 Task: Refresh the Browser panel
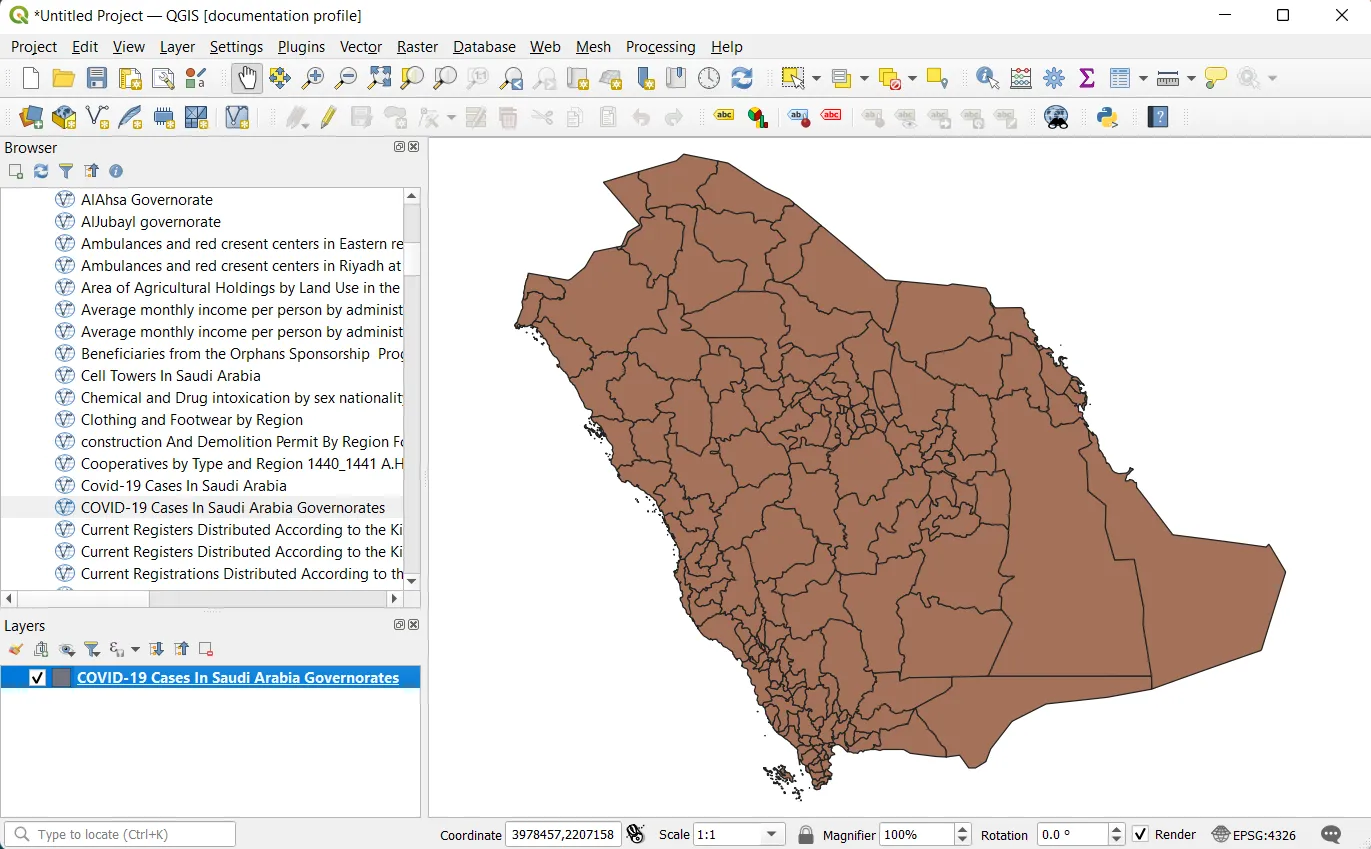click(41, 171)
